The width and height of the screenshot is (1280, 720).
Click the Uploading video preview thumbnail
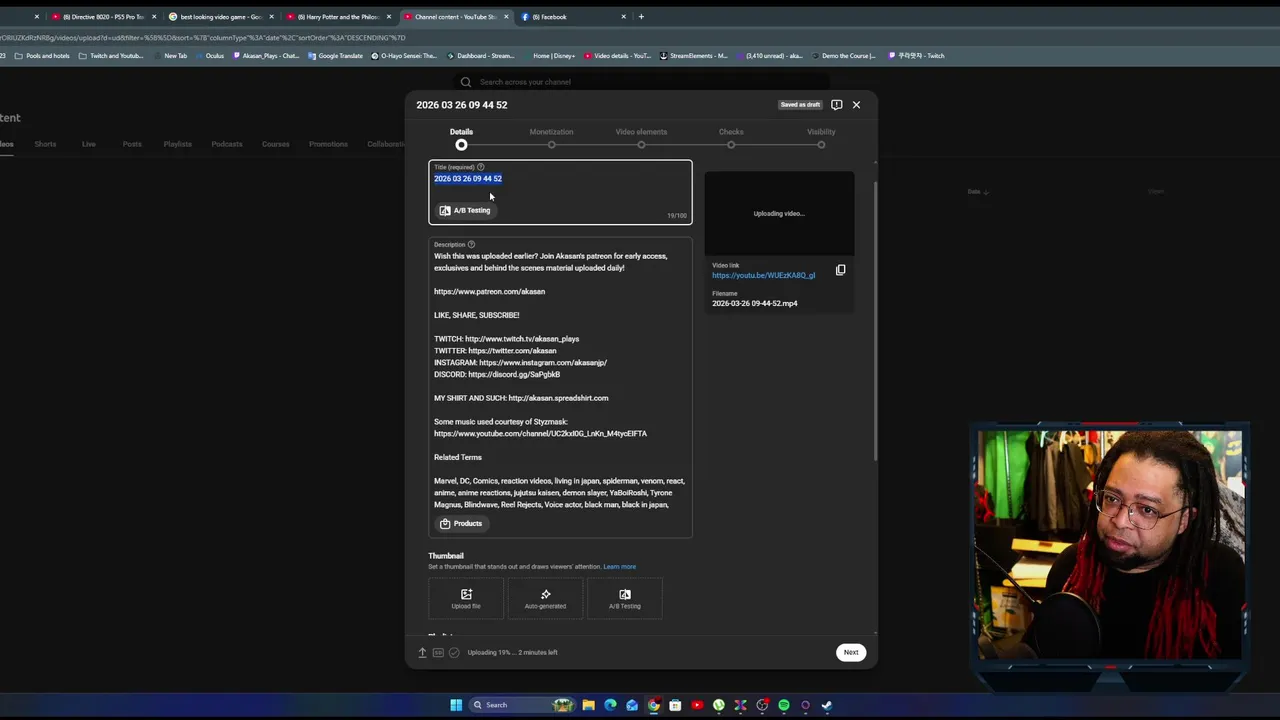click(x=779, y=213)
